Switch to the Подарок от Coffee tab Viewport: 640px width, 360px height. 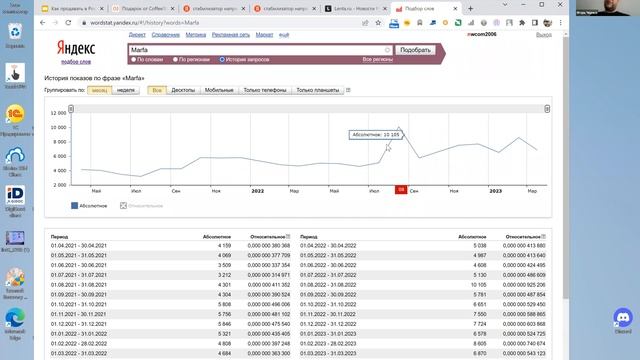(144, 8)
